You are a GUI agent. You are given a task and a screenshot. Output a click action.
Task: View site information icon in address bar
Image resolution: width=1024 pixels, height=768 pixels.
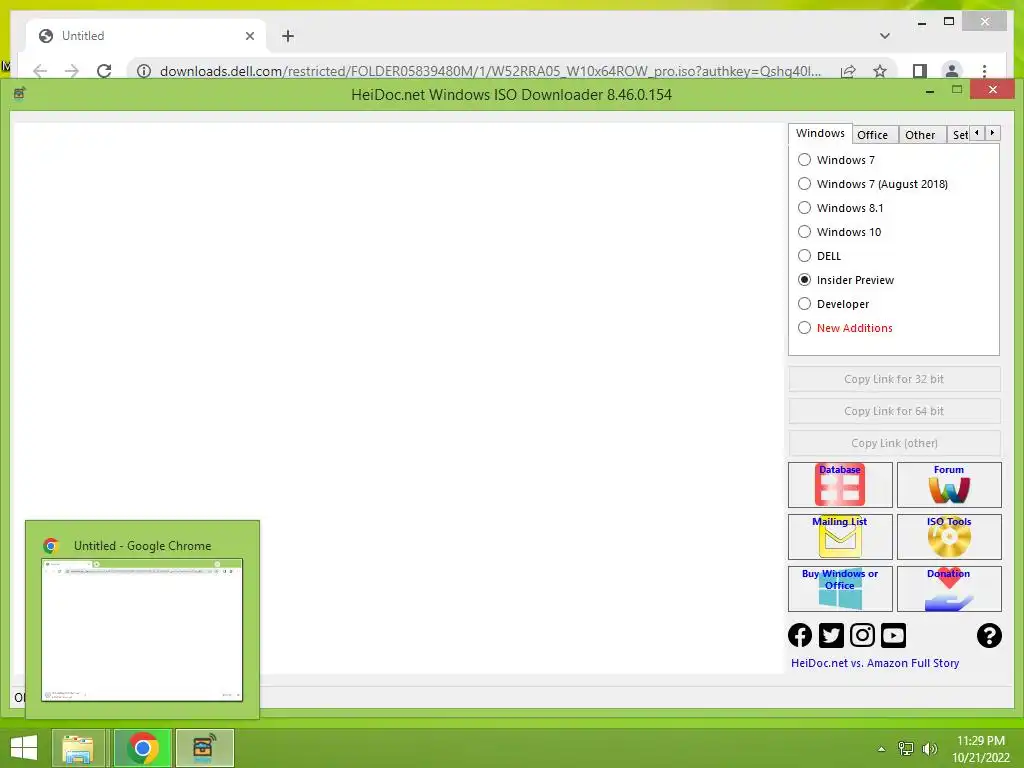tap(144, 71)
